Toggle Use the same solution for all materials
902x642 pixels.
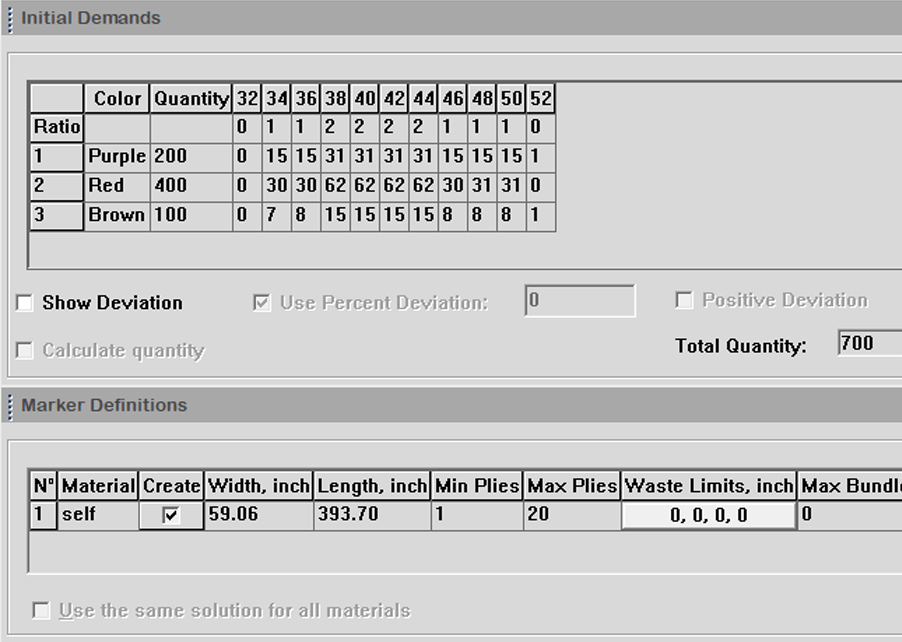click(x=38, y=610)
